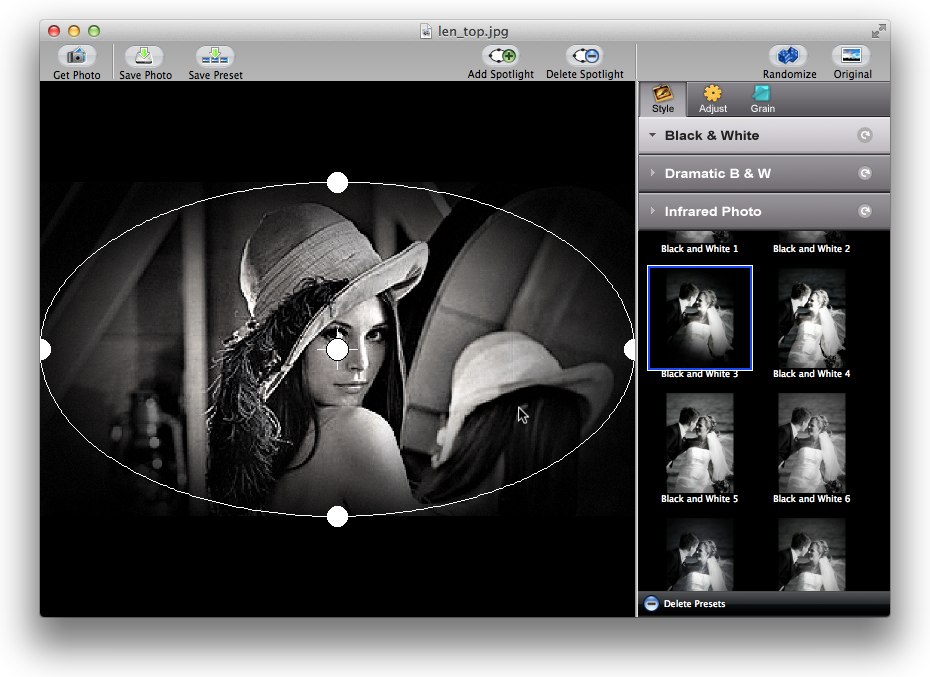Select the Black and White 3 preset
Image resolution: width=930 pixels, height=677 pixels.
tap(700, 318)
